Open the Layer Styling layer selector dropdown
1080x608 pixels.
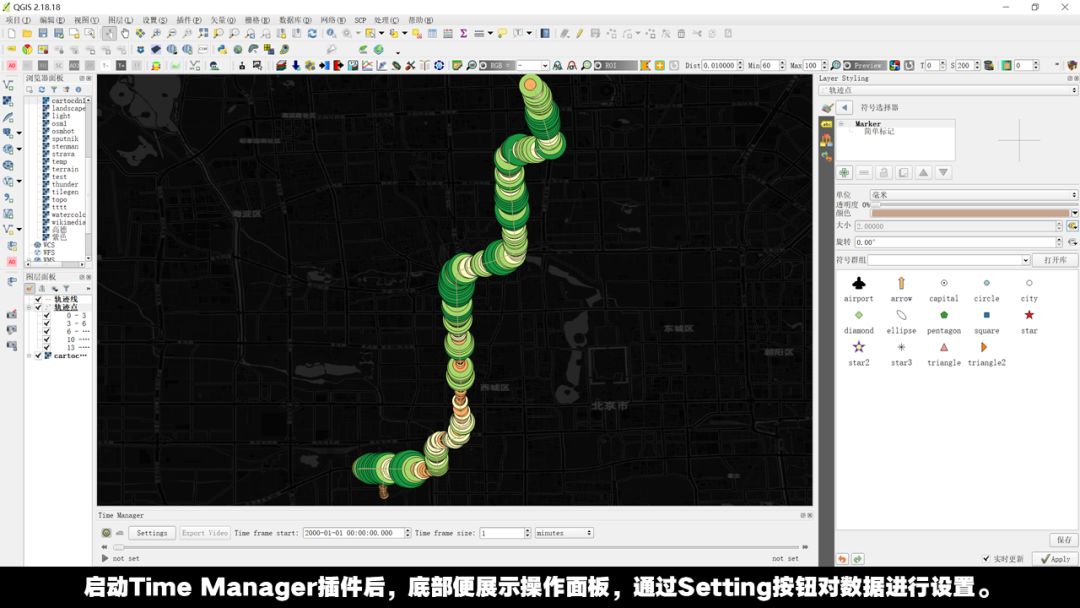click(x=948, y=90)
